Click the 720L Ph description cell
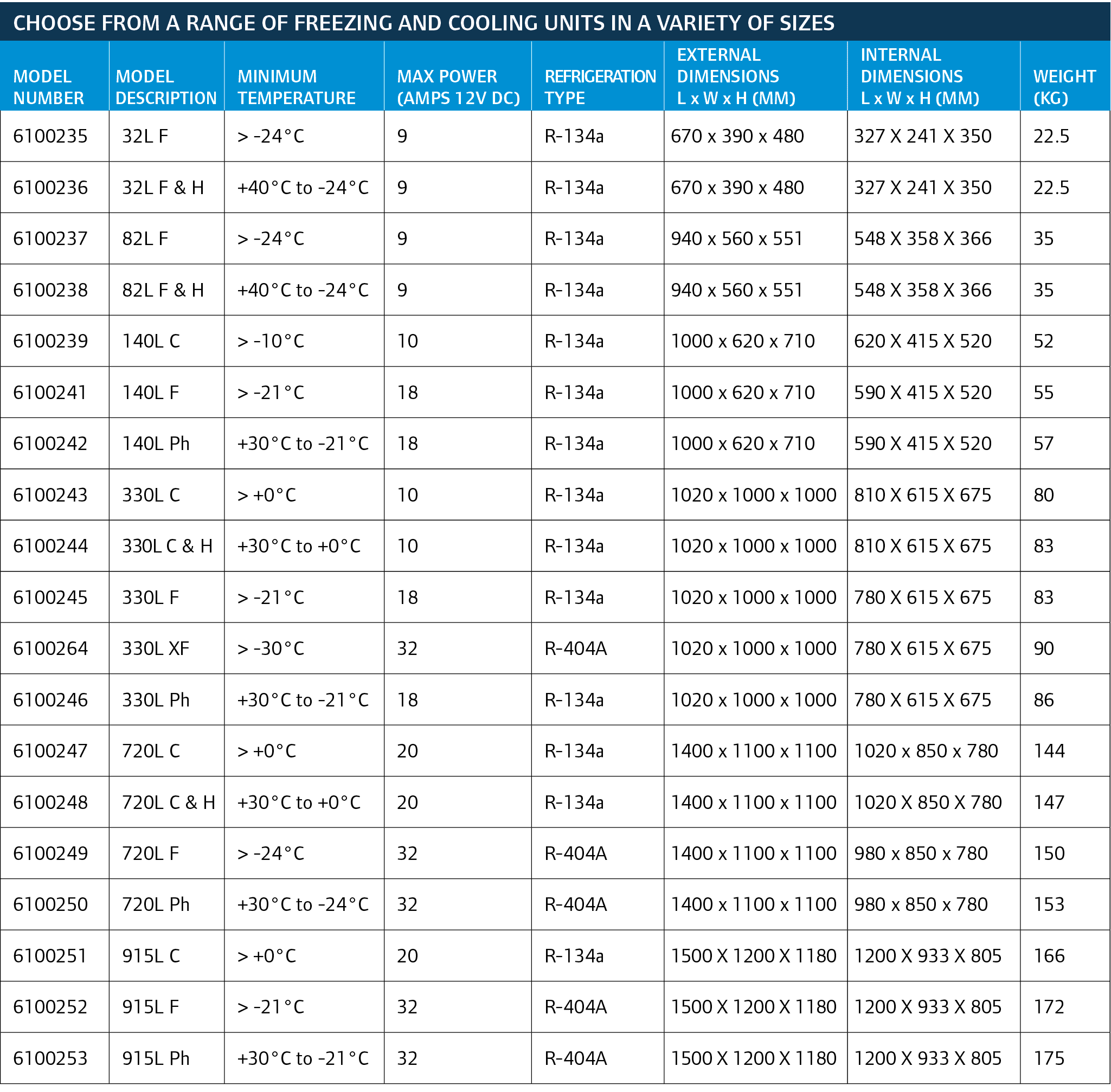Viewport: 1111px width, 1092px height. tap(156, 904)
